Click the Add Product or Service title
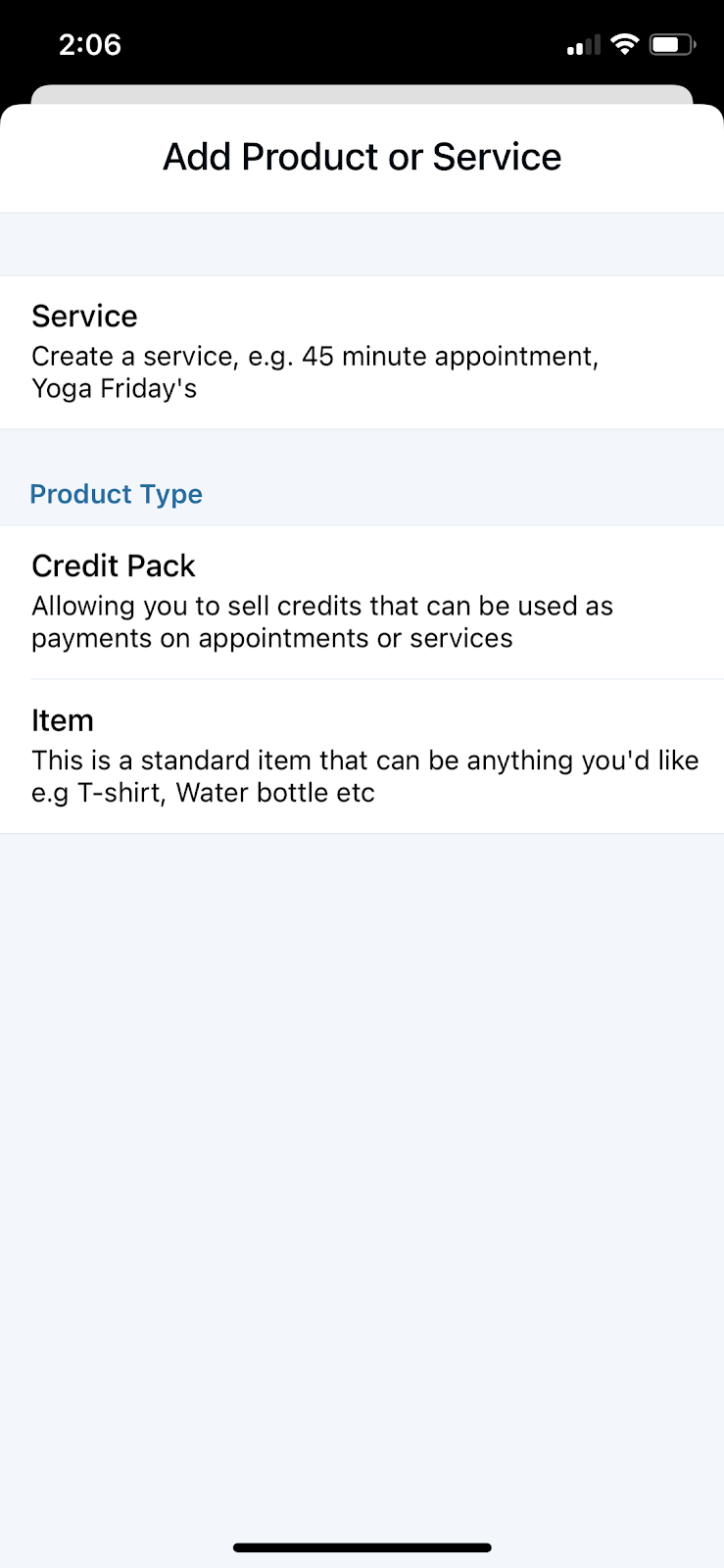 click(x=362, y=157)
